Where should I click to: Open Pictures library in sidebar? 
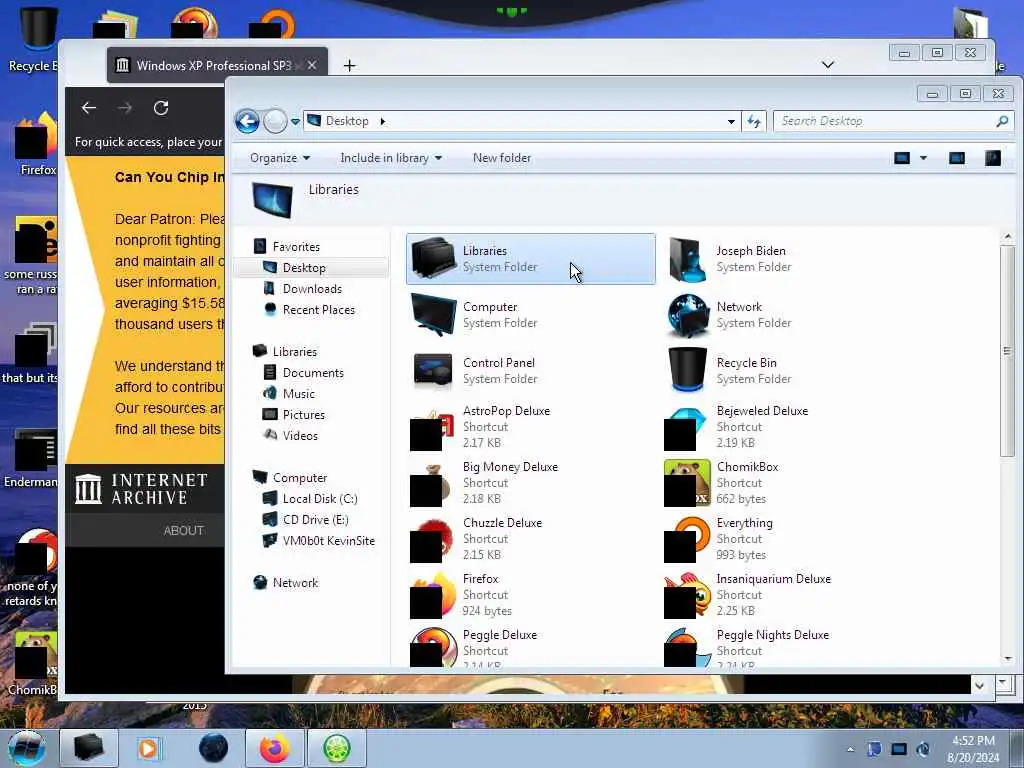[x=303, y=414]
